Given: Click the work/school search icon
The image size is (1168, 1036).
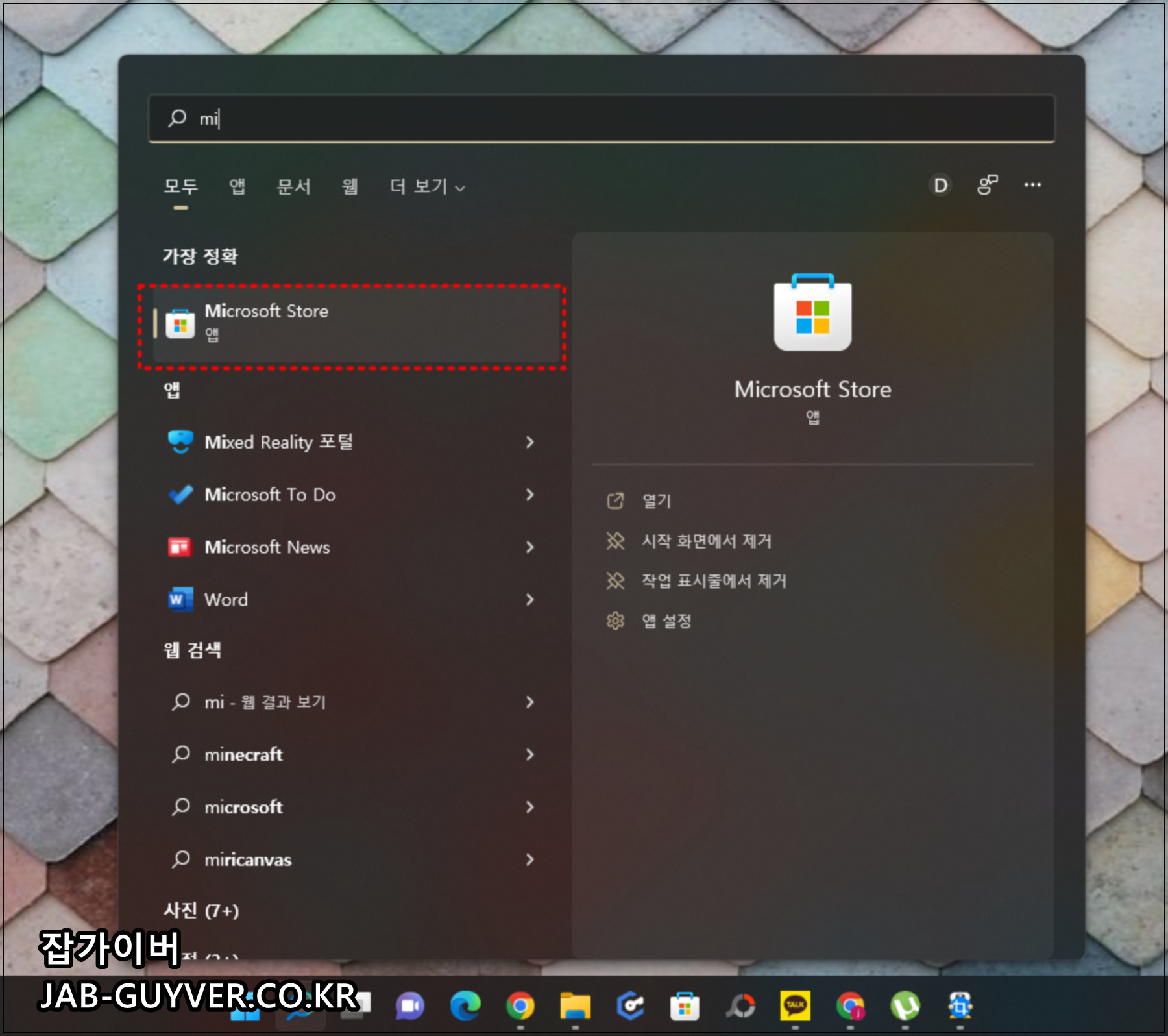Looking at the screenshot, I should pos(987,185).
